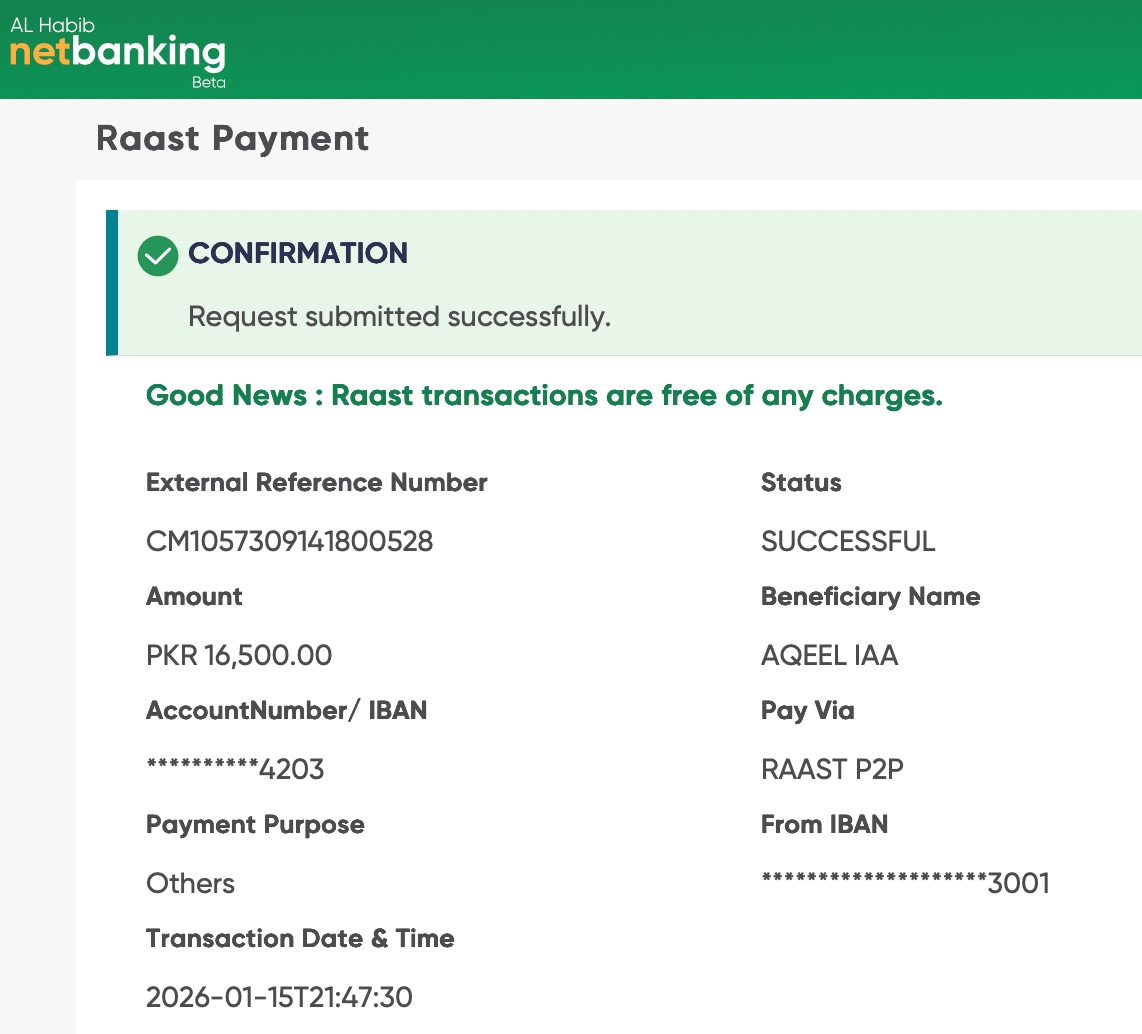This screenshot has width=1142, height=1034.
Task: Click the masked account number ending 4203
Action: pos(235,770)
